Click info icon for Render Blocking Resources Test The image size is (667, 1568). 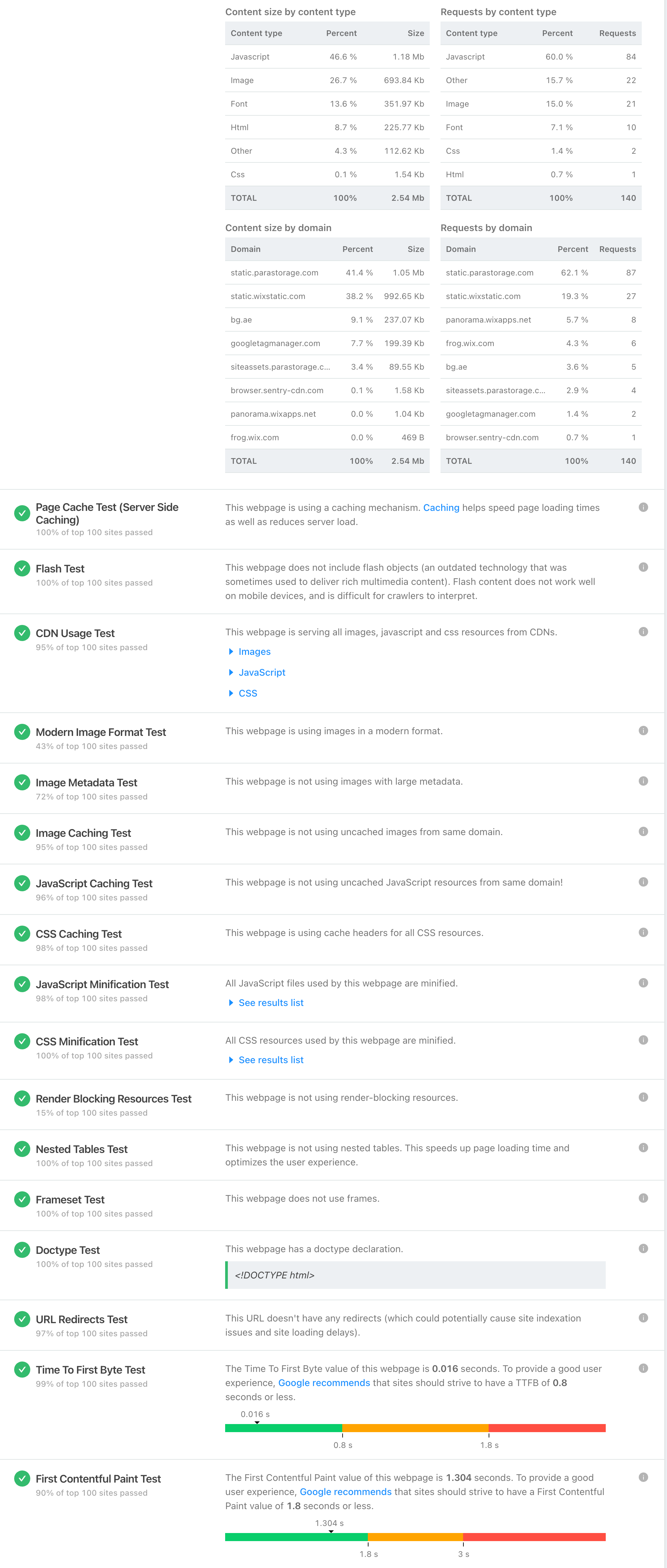coord(643,1096)
